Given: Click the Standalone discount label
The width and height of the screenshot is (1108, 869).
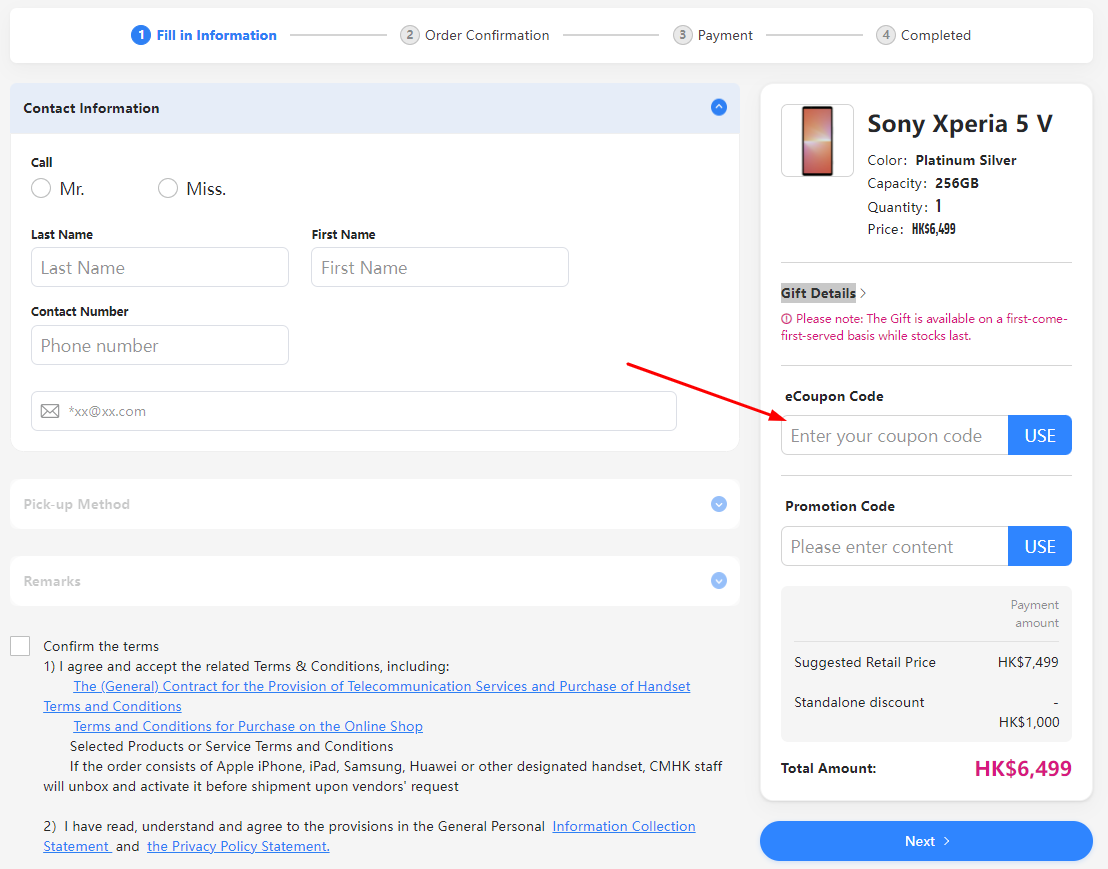Looking at the screenshot, I should pyautogui.click(x=859, y=702).
